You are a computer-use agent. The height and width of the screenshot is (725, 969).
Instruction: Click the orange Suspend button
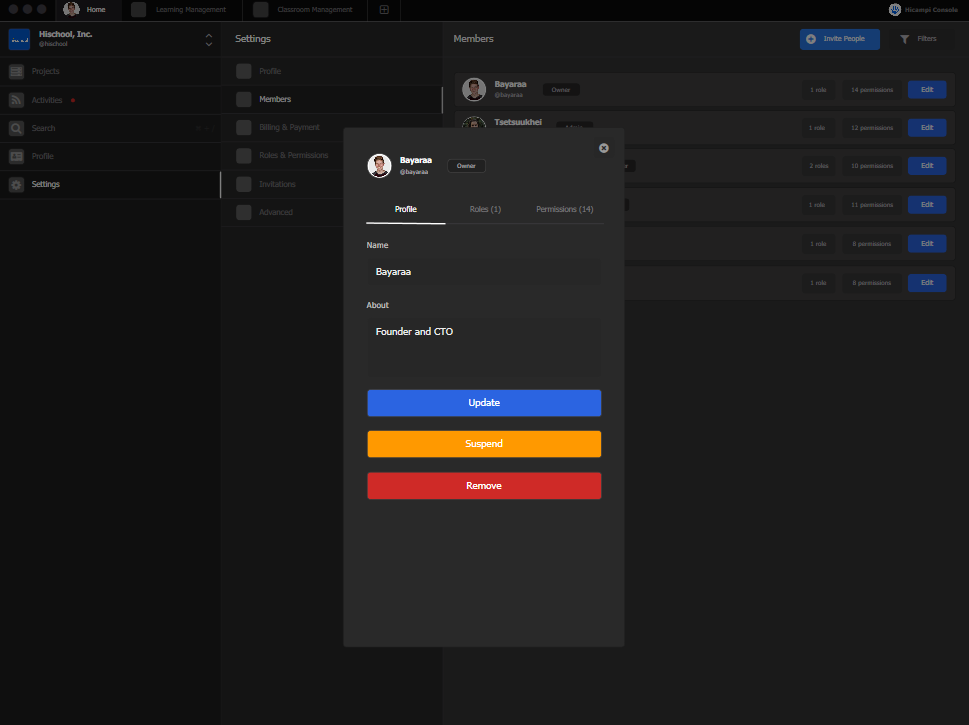tap(484, 444)
